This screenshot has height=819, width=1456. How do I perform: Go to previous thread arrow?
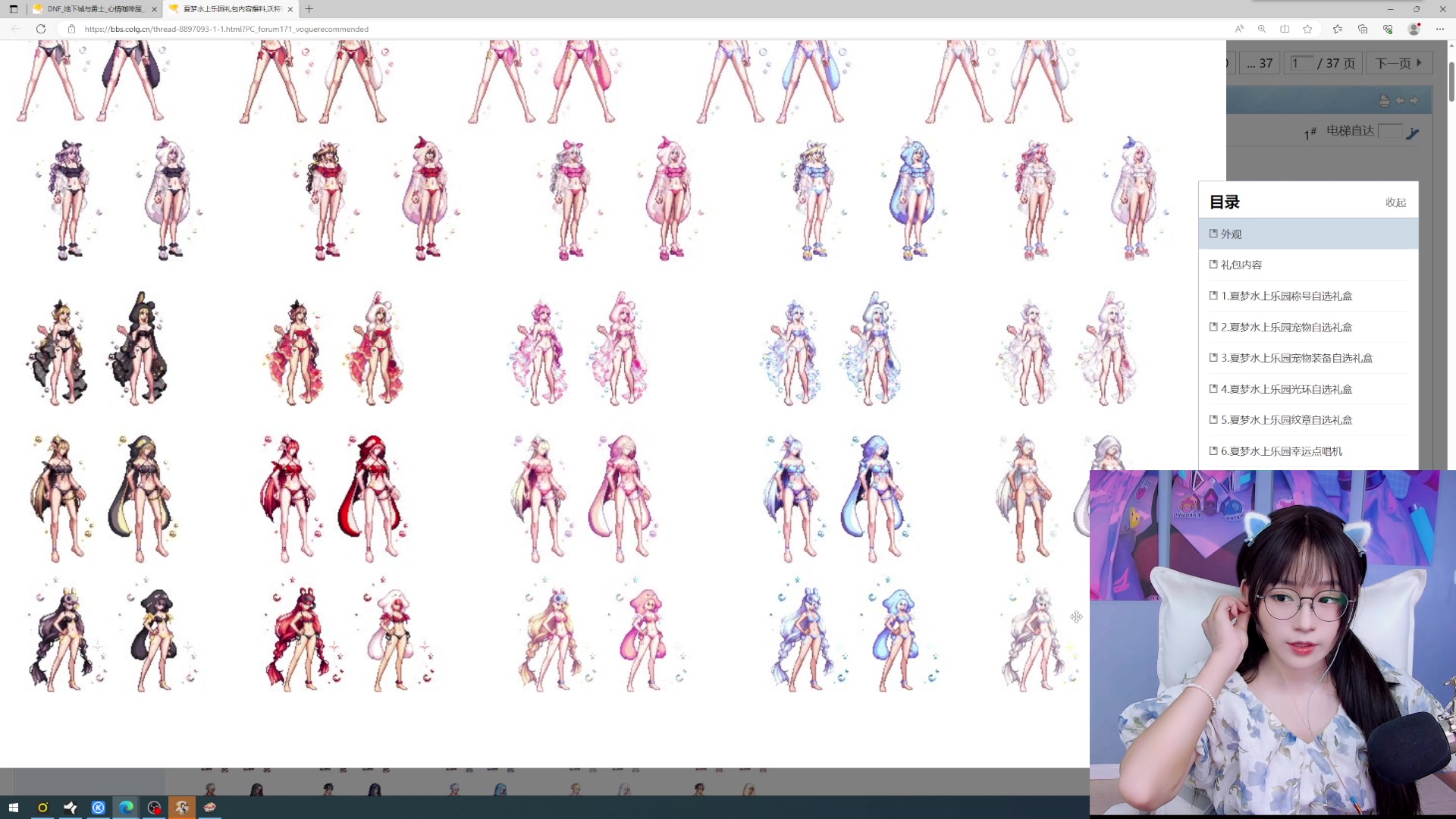[x=1400, y=100]
